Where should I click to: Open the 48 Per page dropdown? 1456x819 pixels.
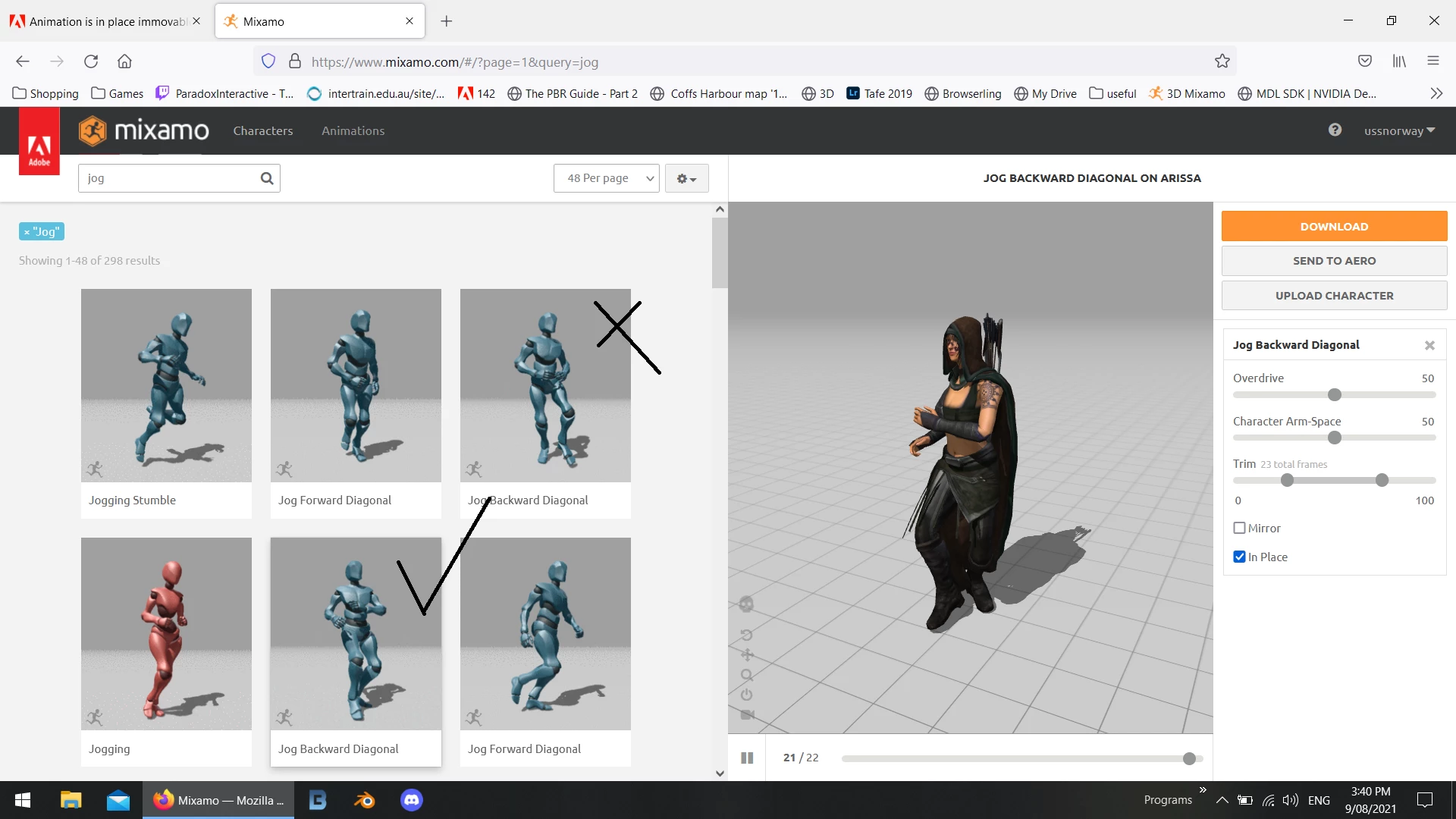tap(607, 178)
